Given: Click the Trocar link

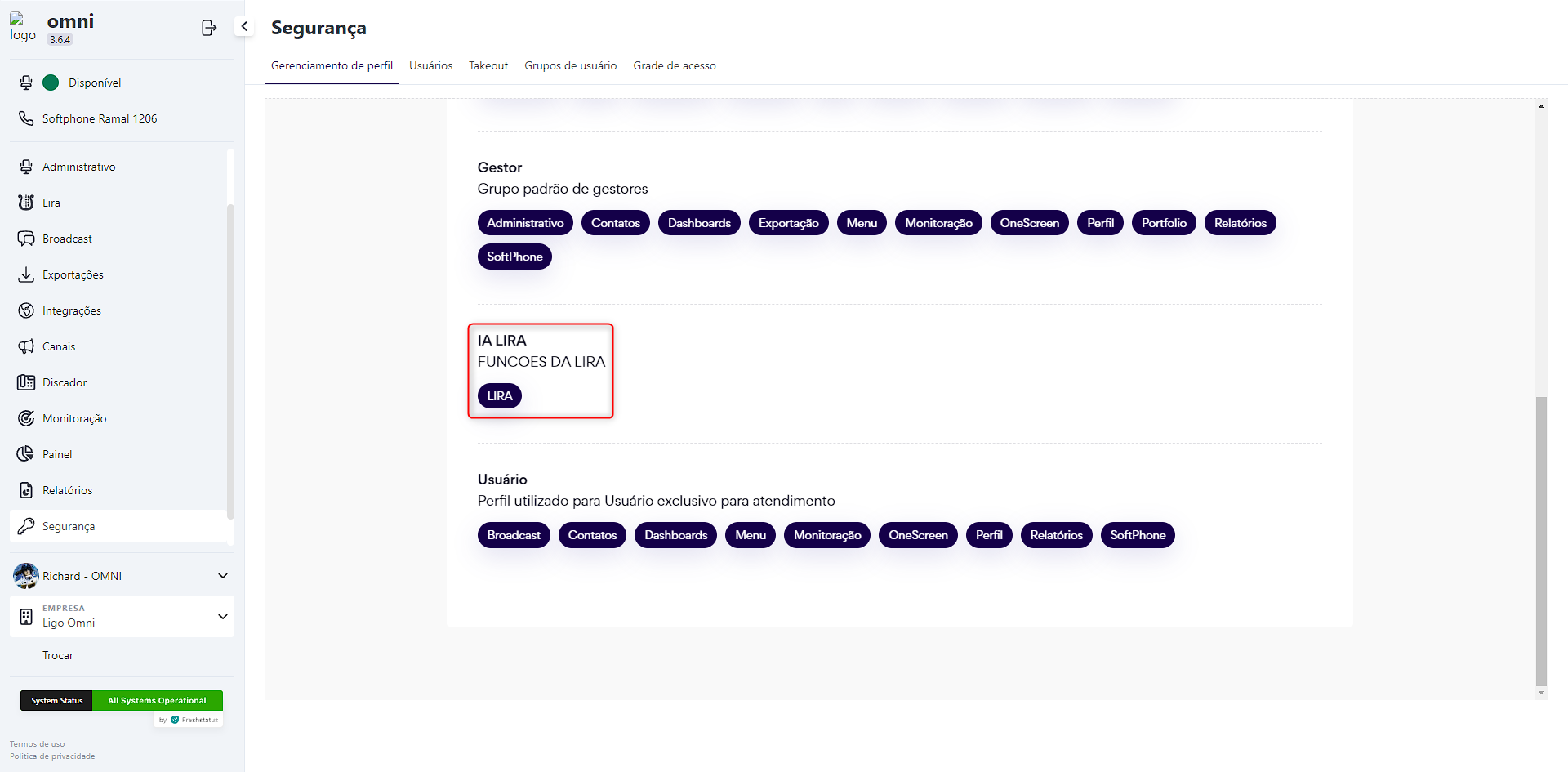Looking at the screenshot, I should click(x=58, y=655).
